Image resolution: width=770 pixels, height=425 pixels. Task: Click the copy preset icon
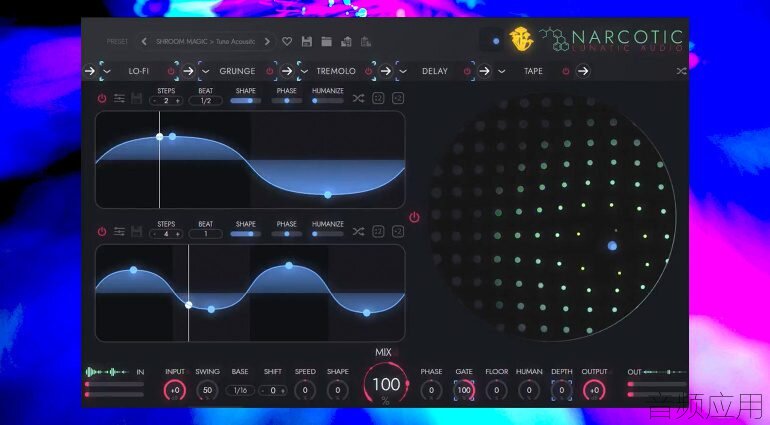(x=346, y=42)
